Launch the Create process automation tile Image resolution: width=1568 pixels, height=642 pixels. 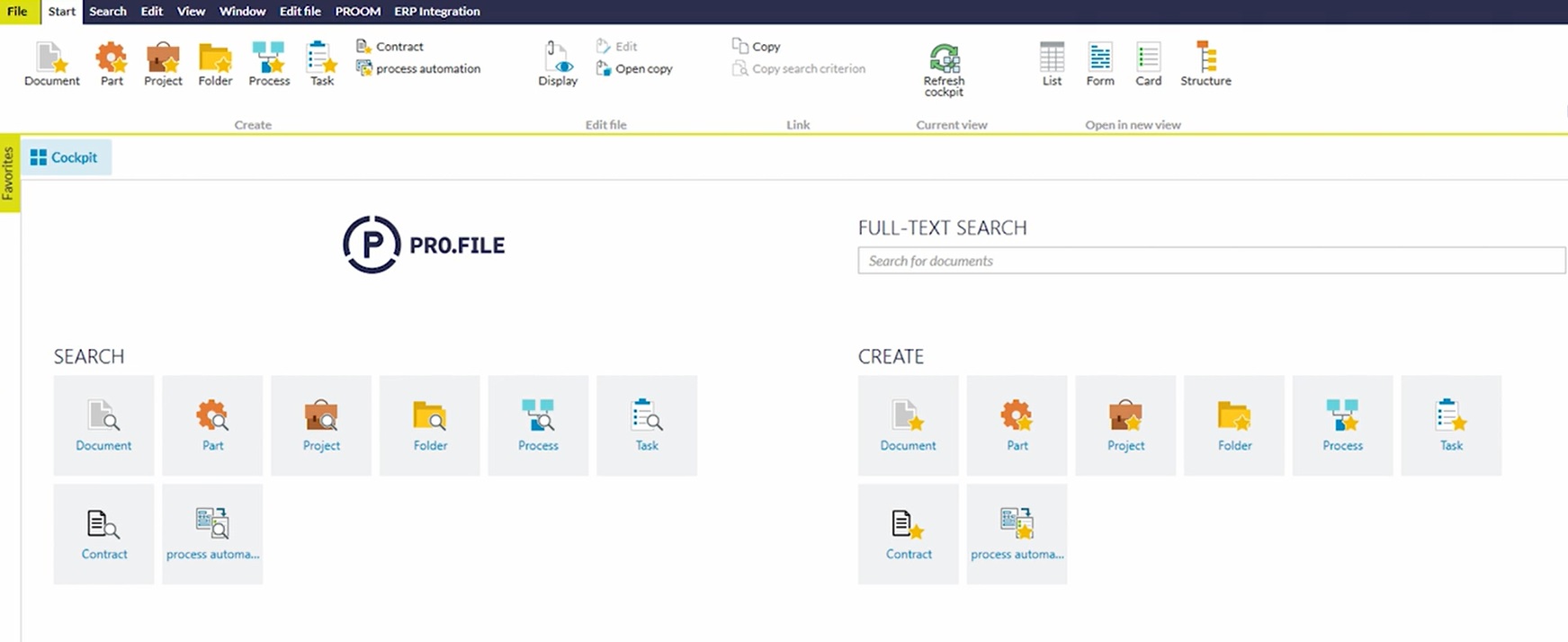click(x=1017, y=534)
